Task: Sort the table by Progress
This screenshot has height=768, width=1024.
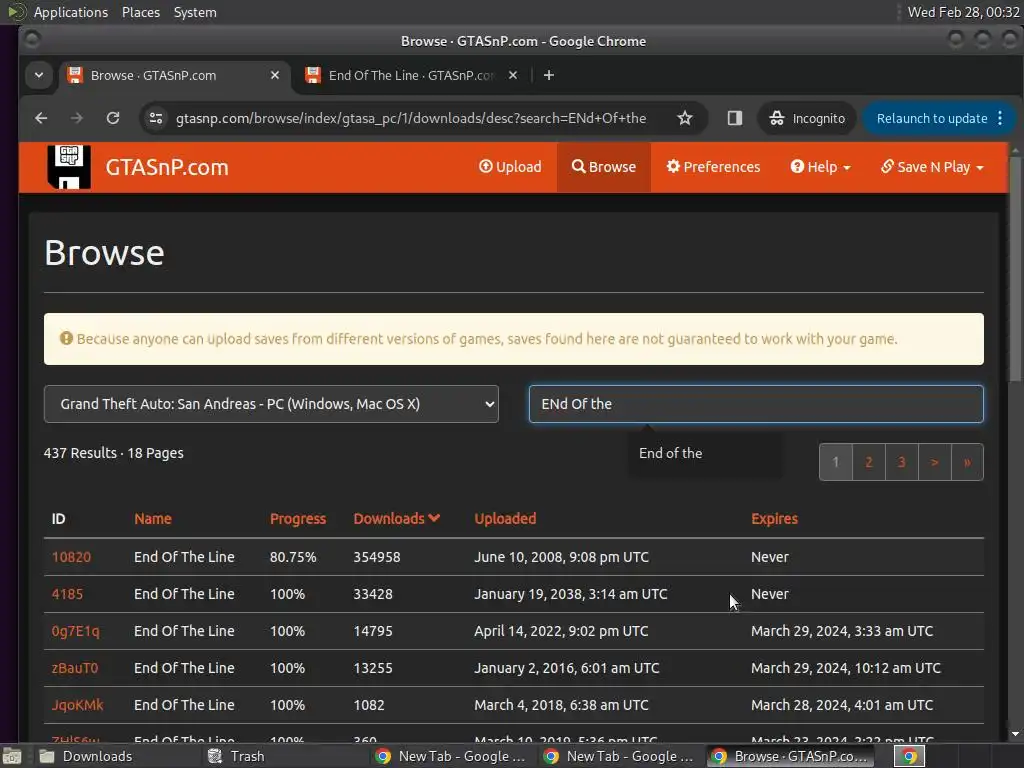Action: 298,519
